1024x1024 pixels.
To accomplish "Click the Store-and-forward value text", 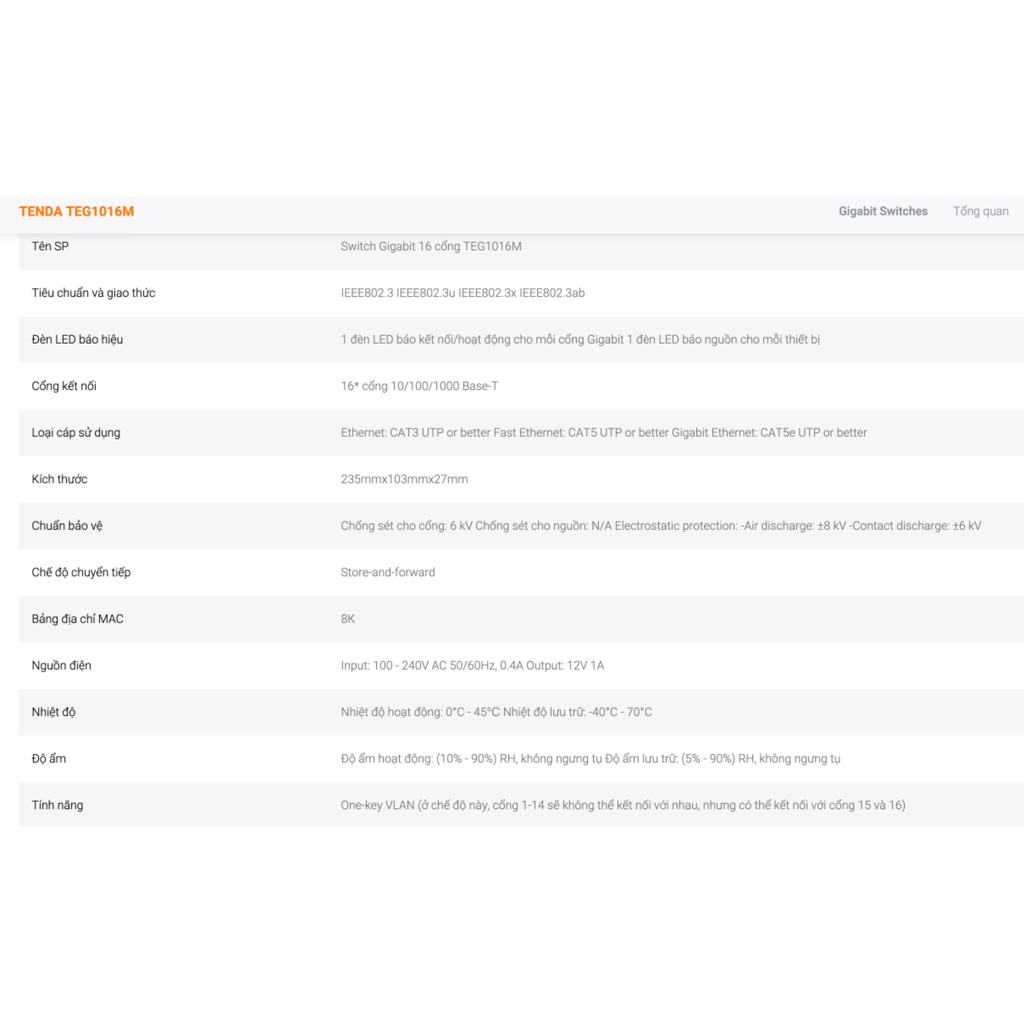I will [388, 572].
